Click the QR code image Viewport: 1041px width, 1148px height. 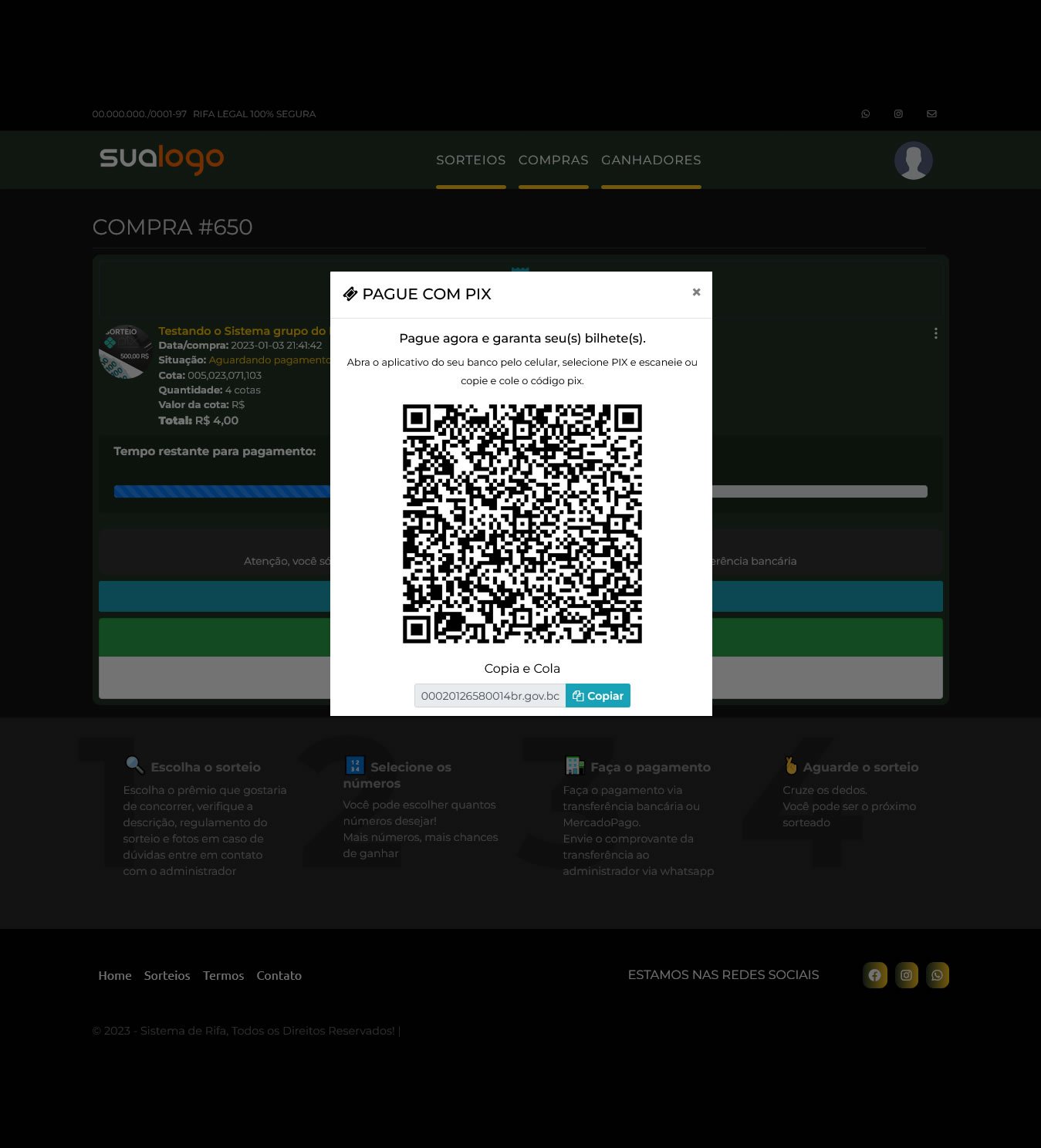[x=521, y=524]
